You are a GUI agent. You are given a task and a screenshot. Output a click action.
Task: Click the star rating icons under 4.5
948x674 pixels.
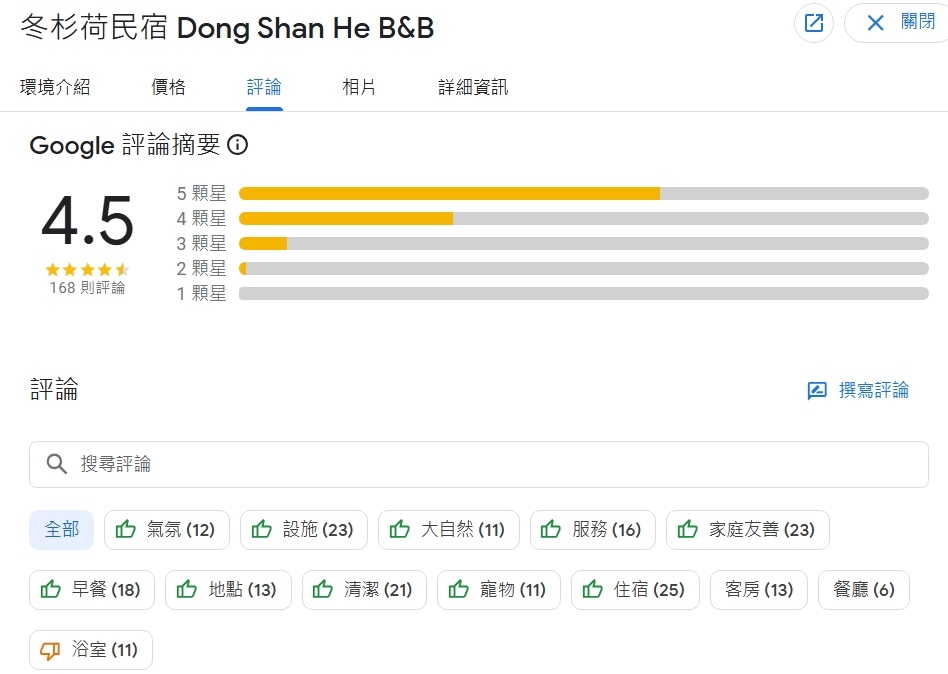[87, 269]
